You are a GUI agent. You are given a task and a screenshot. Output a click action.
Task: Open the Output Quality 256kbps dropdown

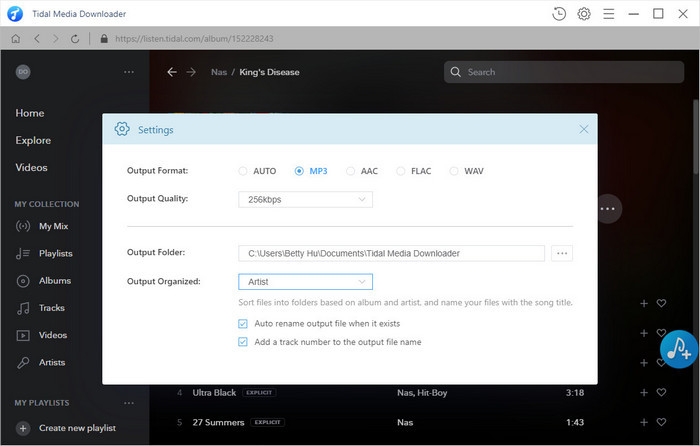click(305, 199)
